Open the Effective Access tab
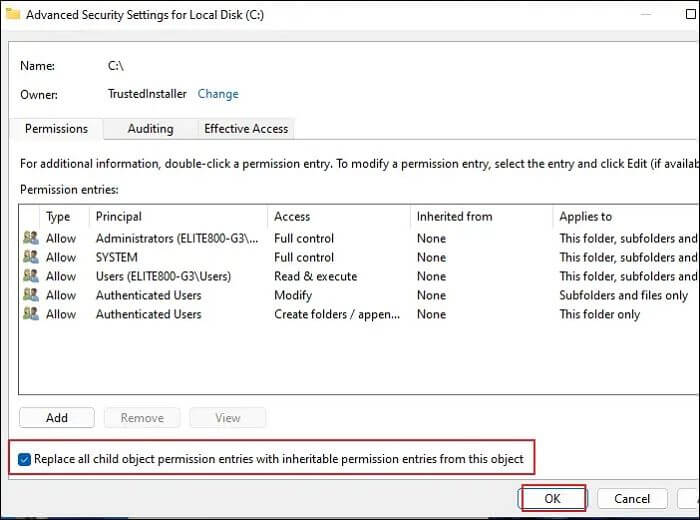Image resolution: width=700 pixels, height=520 pixels. (x=246, y=129)
